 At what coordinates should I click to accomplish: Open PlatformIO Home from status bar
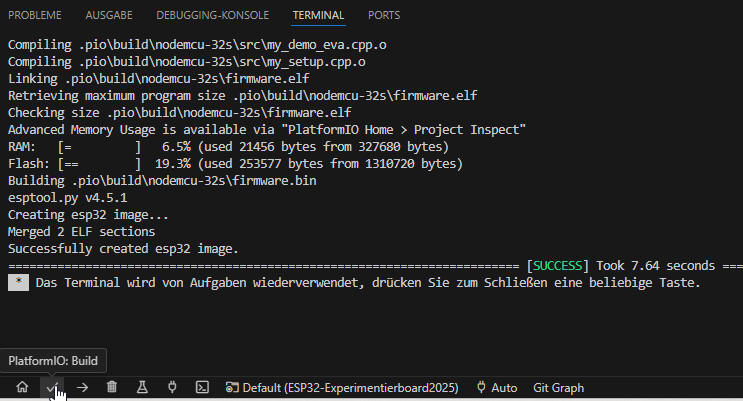(x=22, y=387)
